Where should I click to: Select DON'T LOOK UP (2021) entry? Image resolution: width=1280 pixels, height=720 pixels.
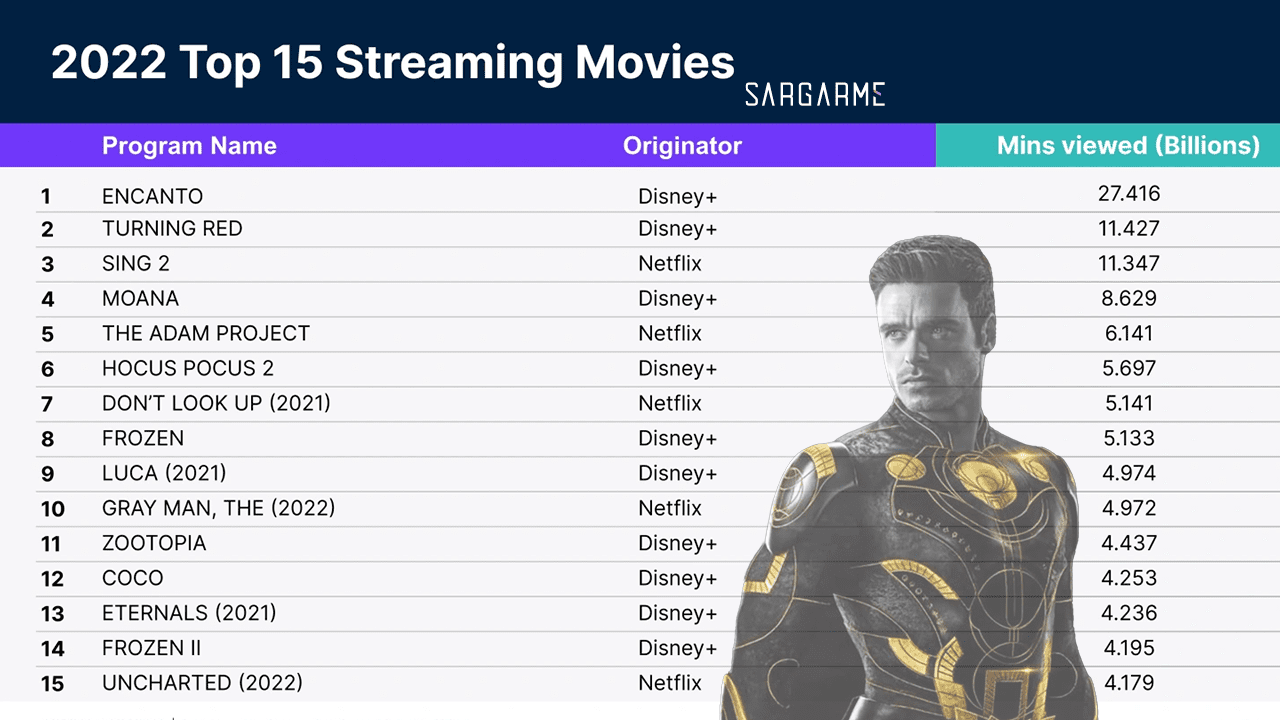[x=216, y=404]
